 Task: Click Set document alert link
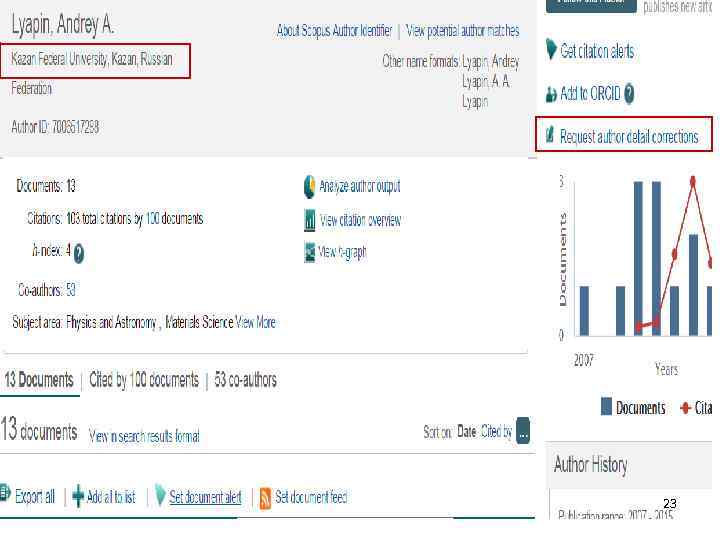tap(205, 497)
